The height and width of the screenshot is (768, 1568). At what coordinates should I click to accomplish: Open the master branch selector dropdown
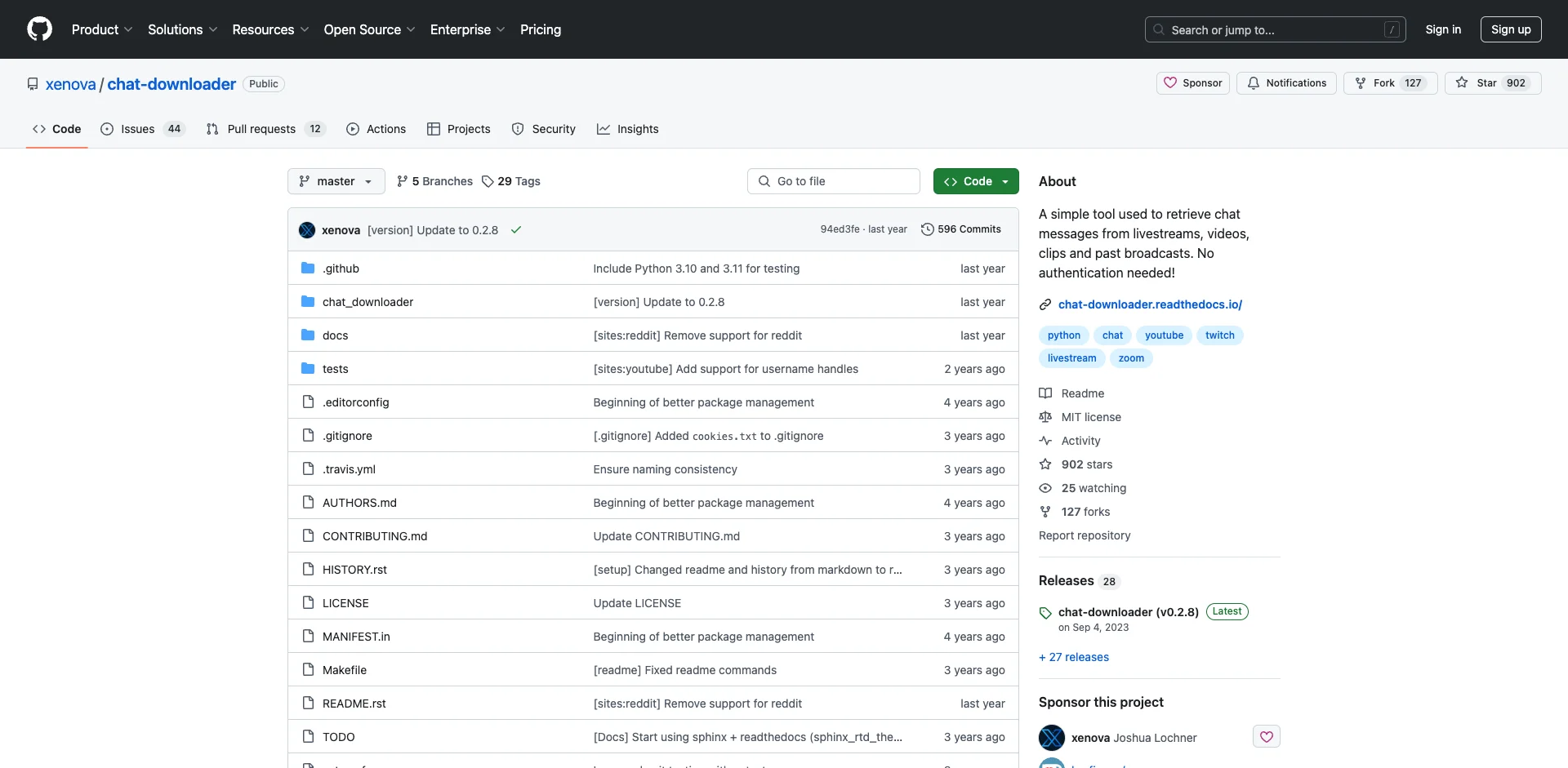point(336,181)
